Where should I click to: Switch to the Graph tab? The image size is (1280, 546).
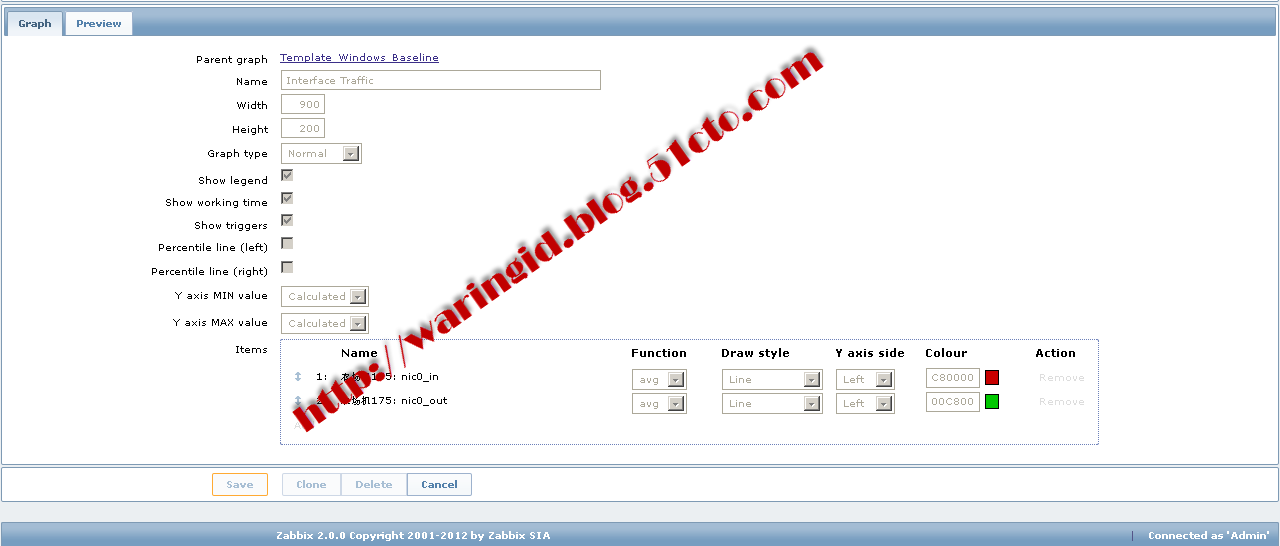click(x=35, y=24)
